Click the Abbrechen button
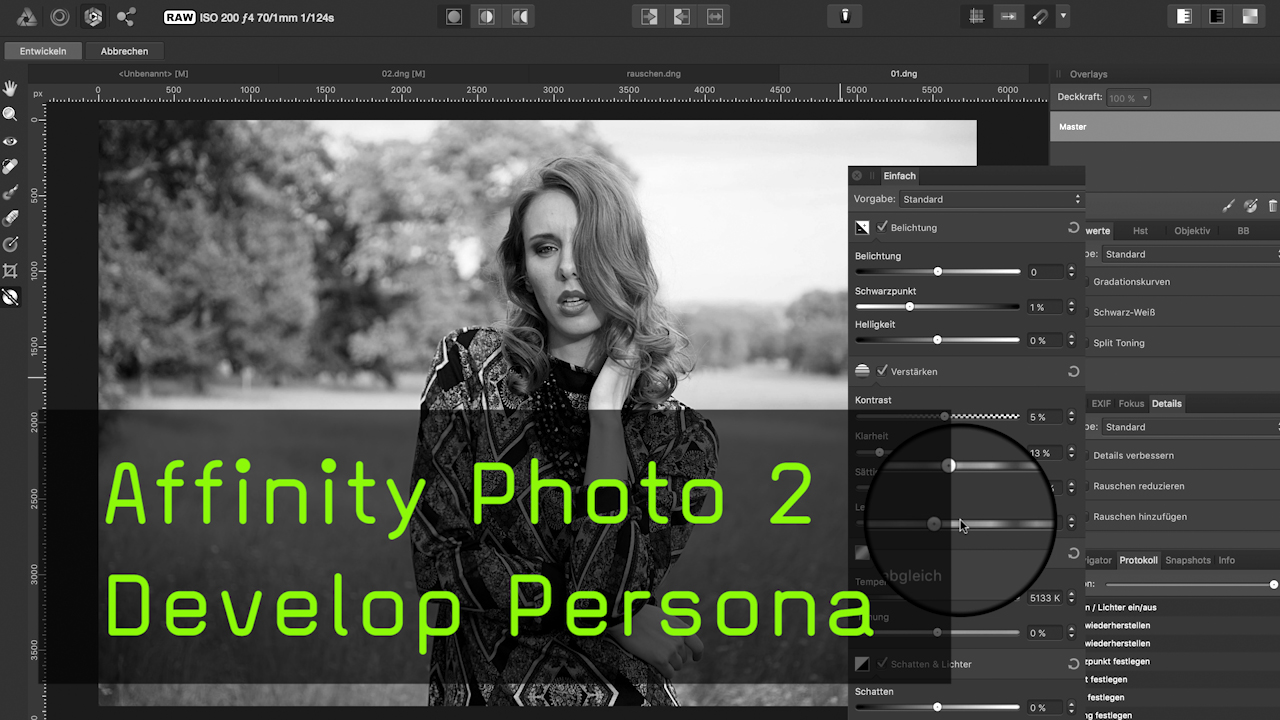 (x=125, y=51)
